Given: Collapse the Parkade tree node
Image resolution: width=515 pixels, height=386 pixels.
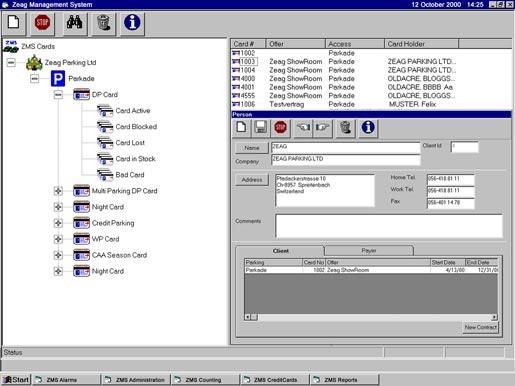Looking at the screenshot, I should click(x=35, y=78).
